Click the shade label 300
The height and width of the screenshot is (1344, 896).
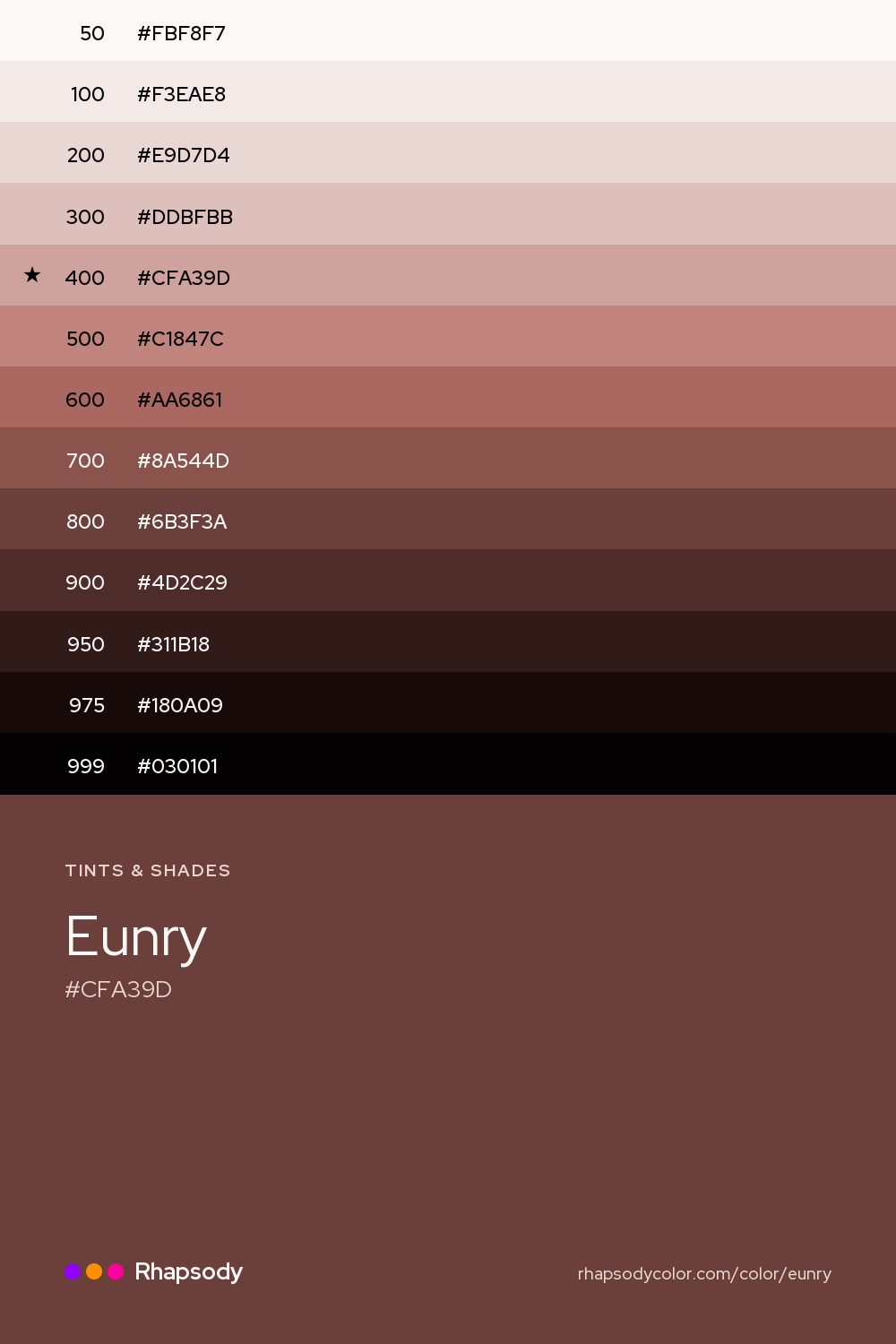(85, 217)
